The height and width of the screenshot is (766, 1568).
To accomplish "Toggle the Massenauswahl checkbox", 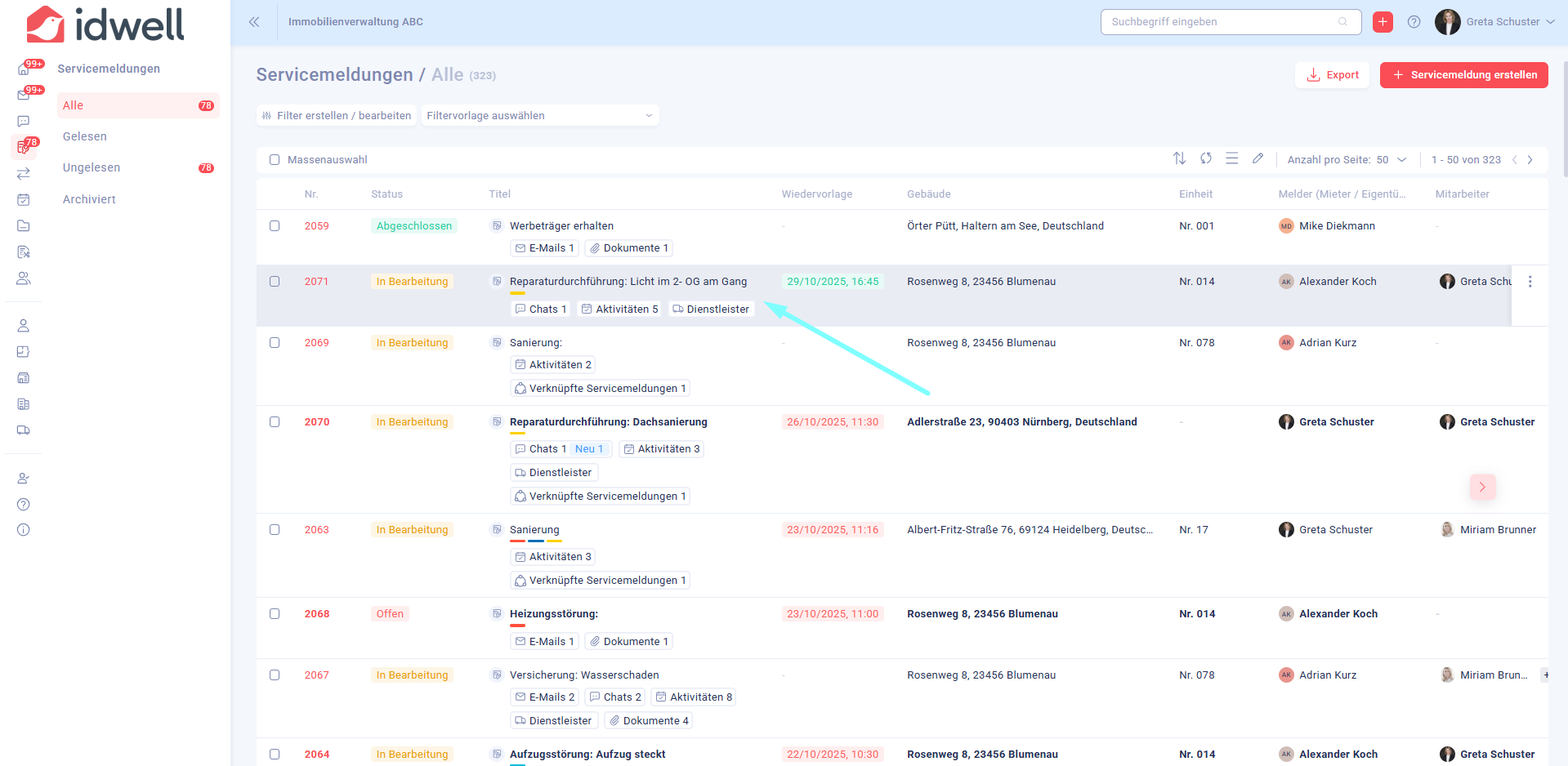I will tap(275, 160).
